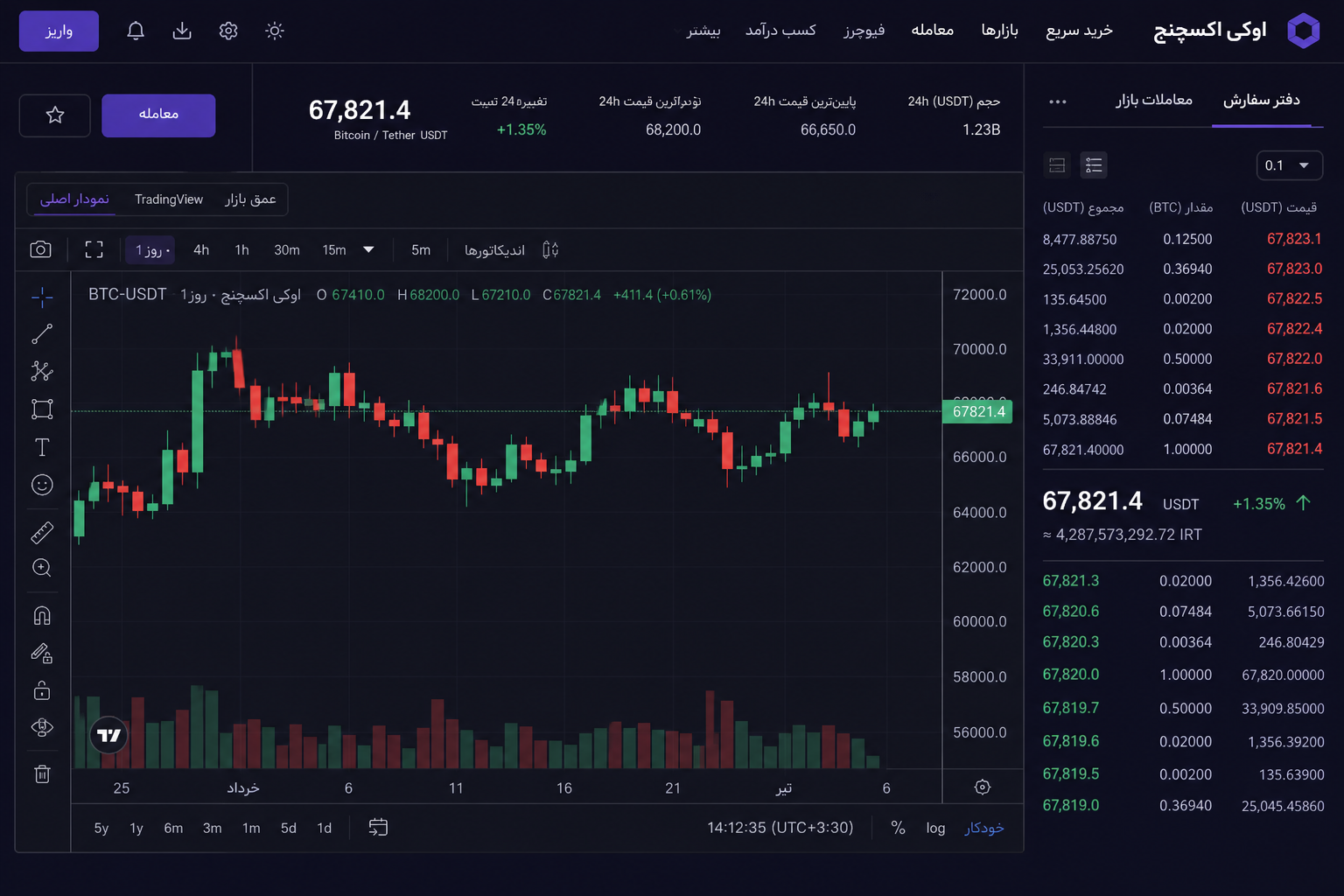The image size is (1344, 896).
Task: Open timezone 14:12:35 (UTC+3:30) selector
Action: [780, 828]
